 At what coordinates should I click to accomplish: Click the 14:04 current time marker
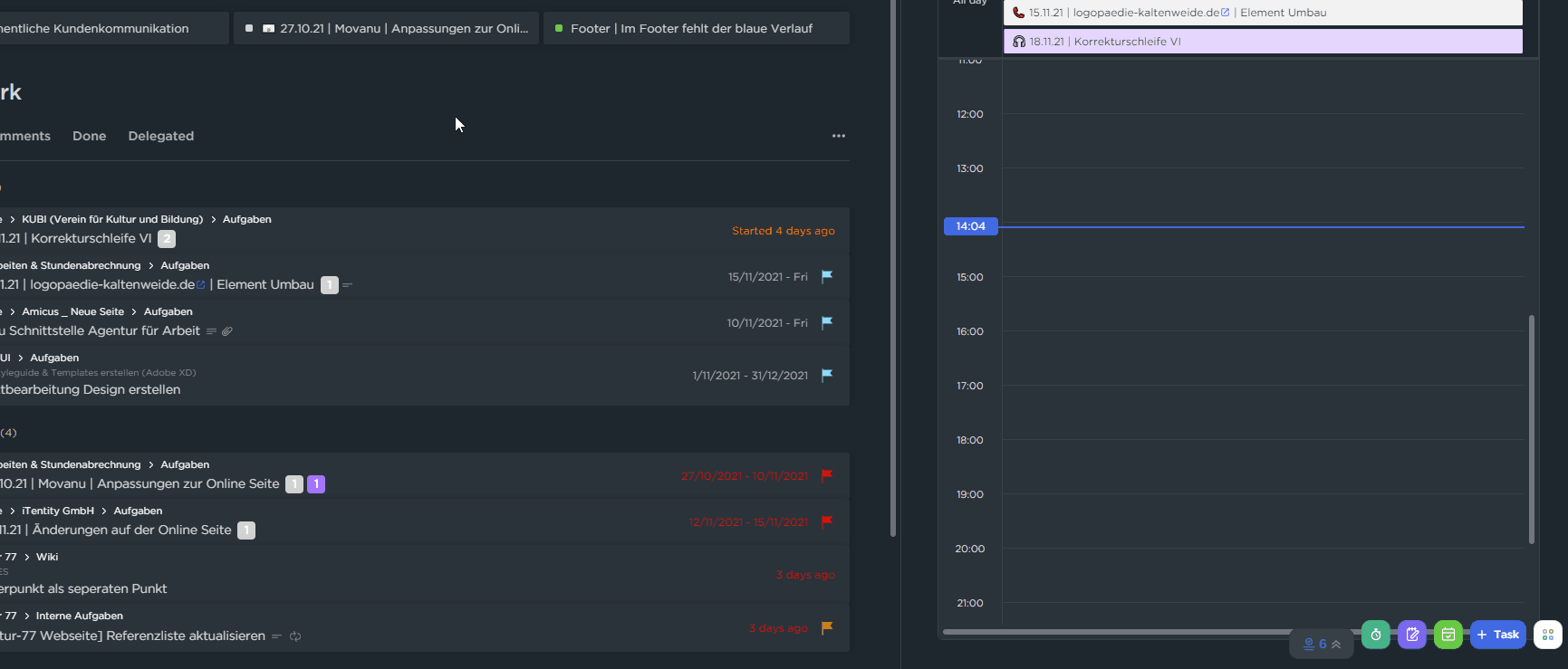click(x=970, y=226)
